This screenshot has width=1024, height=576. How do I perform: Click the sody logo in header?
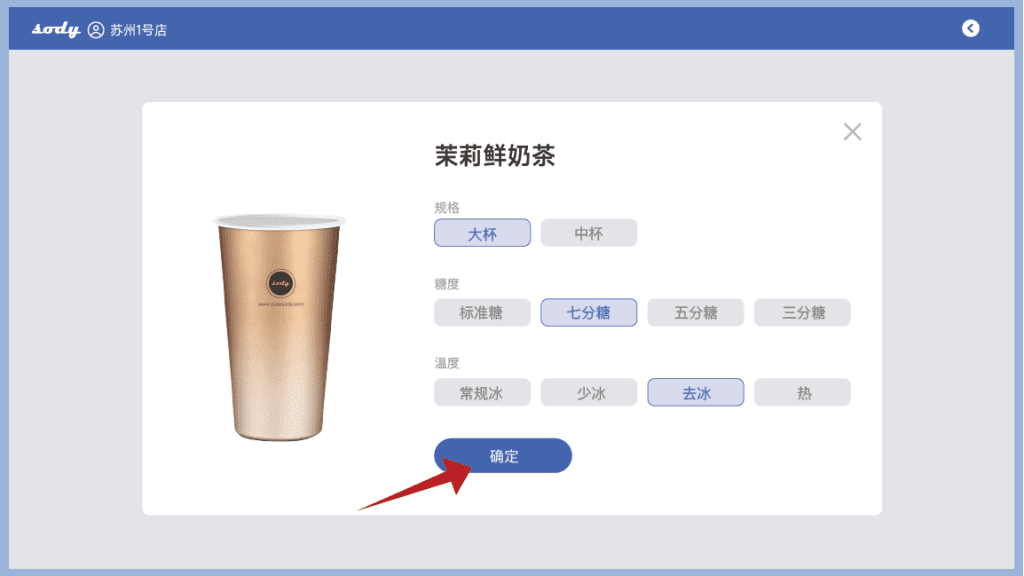56,29
